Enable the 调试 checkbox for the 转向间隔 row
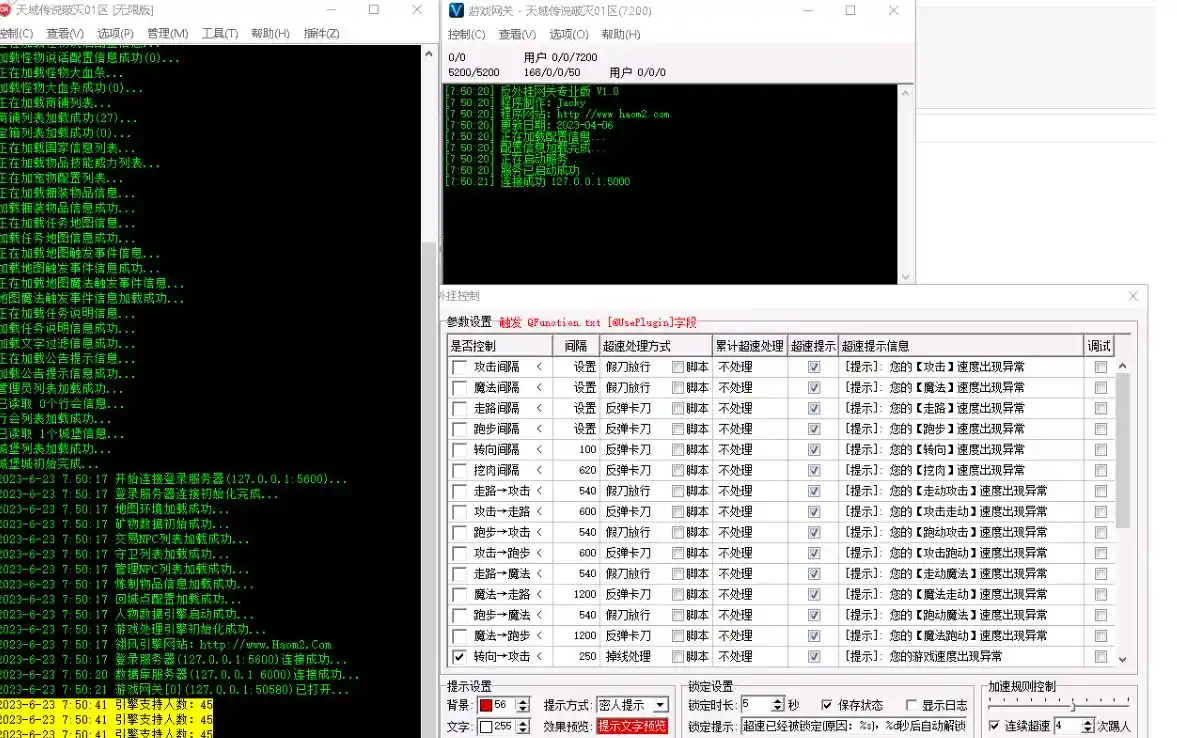Screen dimensions: 1177x738 pyautogui.click(x=1100, y=450)
